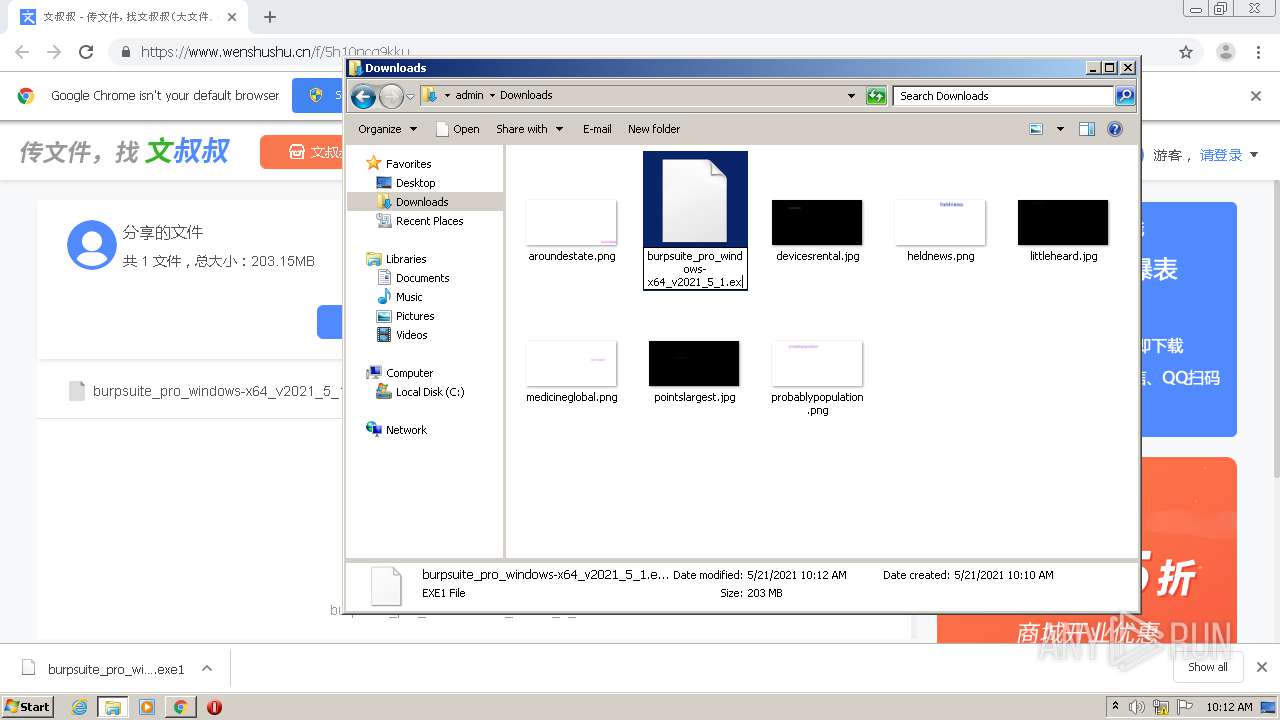Click the Chrome forward navigation arrow

[54, 52]
